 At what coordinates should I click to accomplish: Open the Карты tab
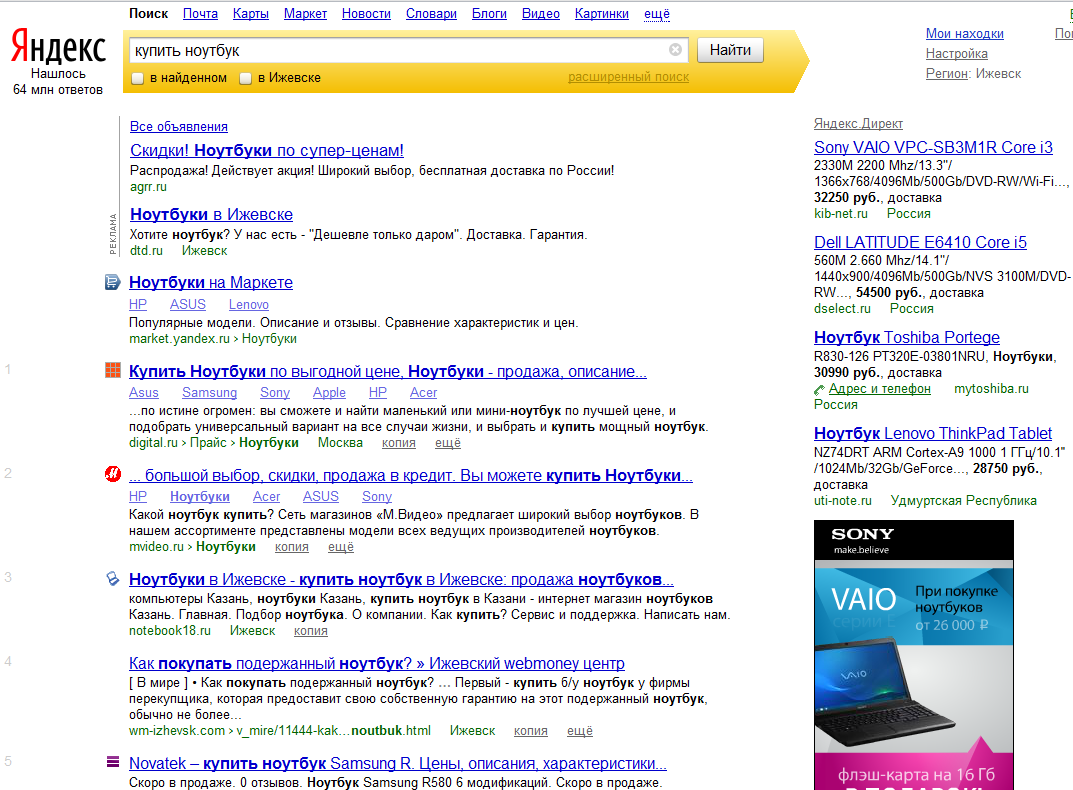(x=250, y=14)
